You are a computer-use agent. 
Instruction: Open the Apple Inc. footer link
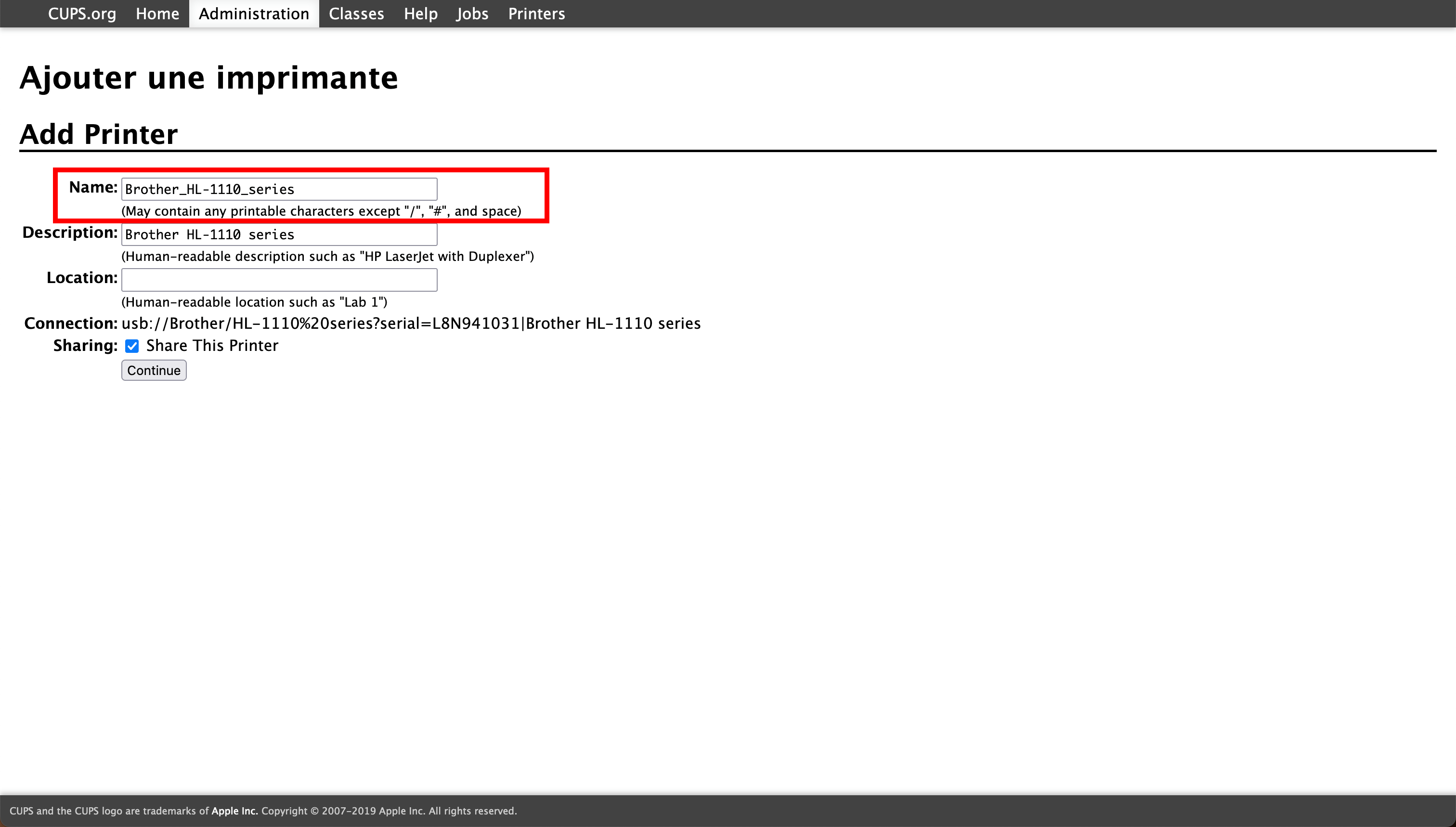[234, 811]
